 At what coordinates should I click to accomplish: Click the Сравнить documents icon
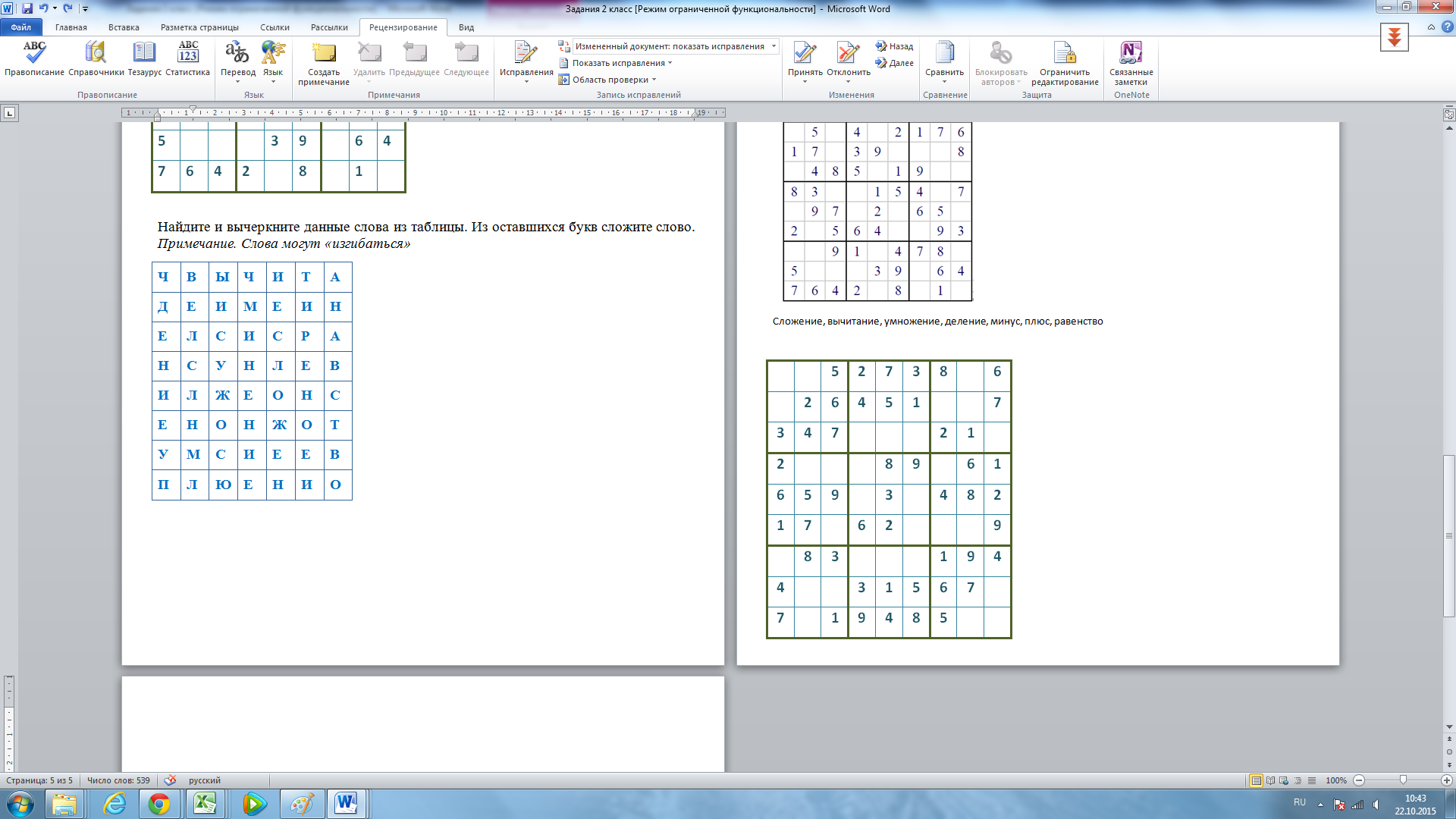point(944,53)
